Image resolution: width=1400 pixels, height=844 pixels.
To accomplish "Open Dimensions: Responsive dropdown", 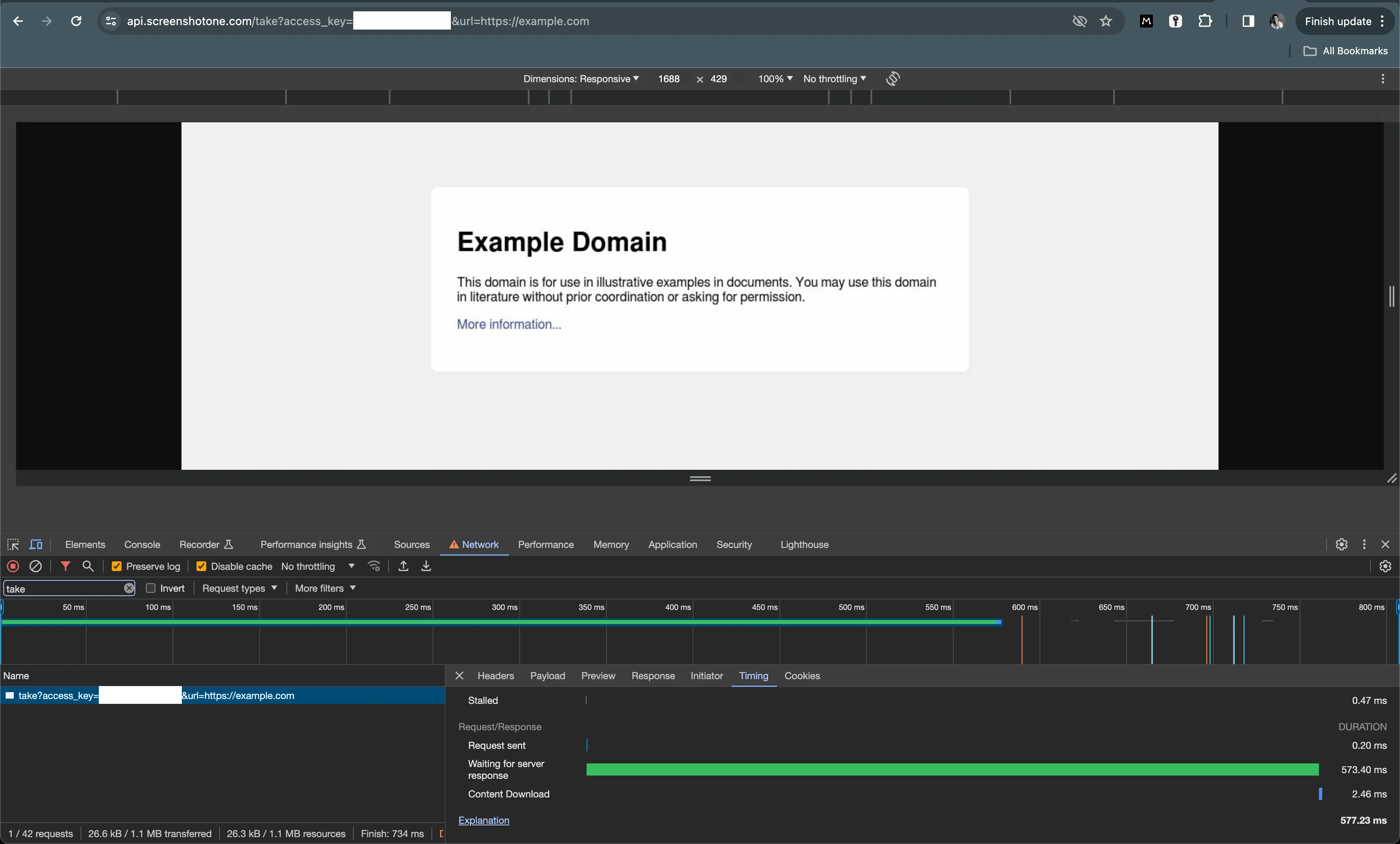I will (x=580, y=79).
